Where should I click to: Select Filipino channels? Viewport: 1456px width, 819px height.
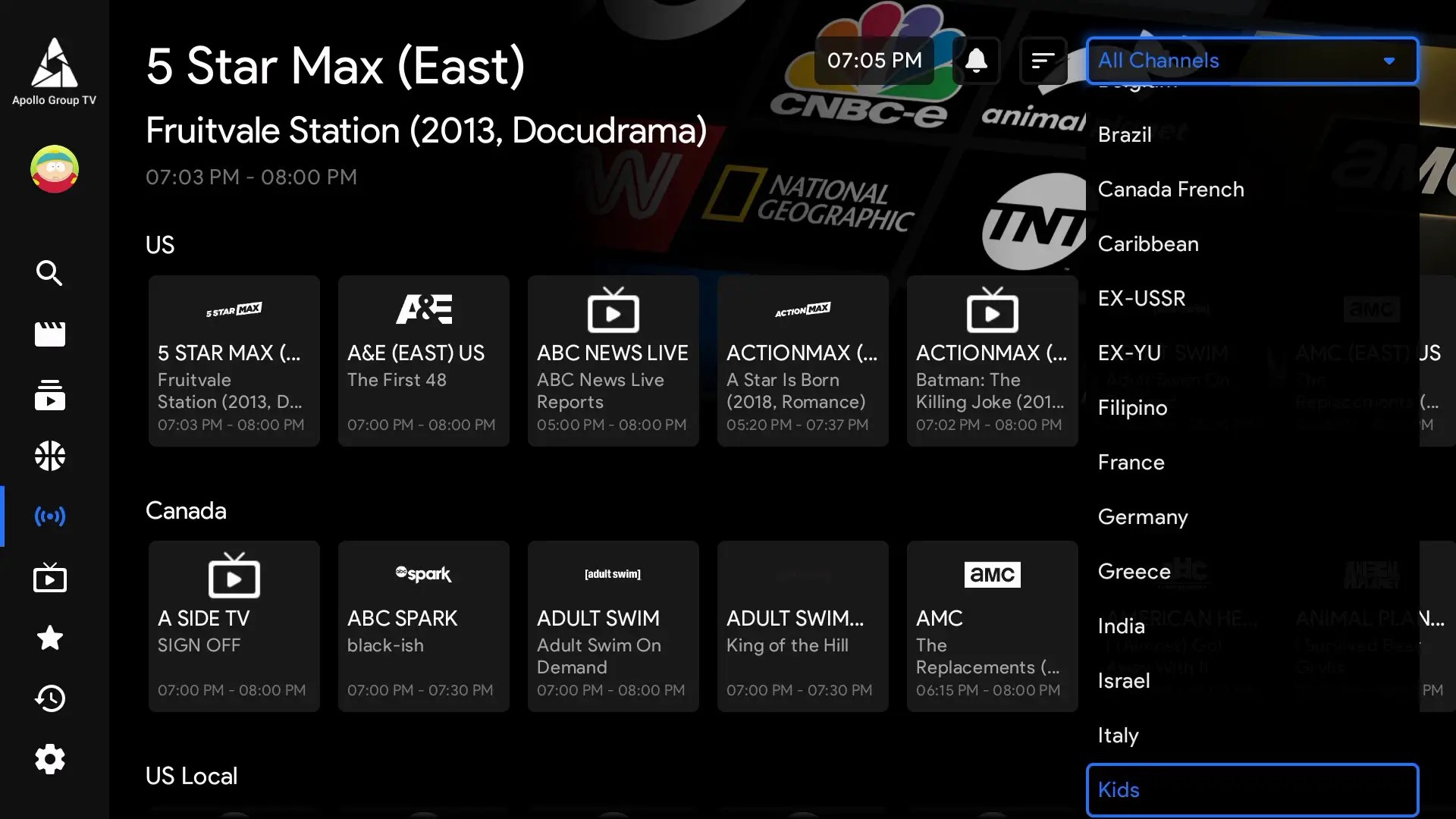click(x=1252, y=407)
